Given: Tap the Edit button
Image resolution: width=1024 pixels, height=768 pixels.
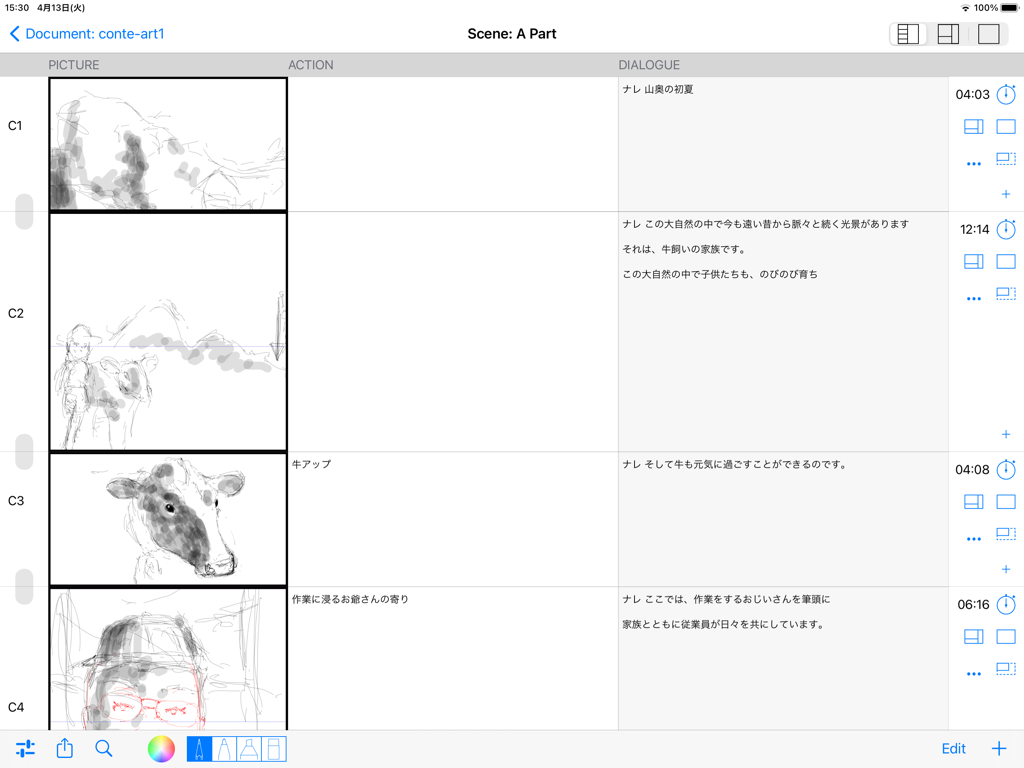Looking at the screenshot, I should 953,748.
